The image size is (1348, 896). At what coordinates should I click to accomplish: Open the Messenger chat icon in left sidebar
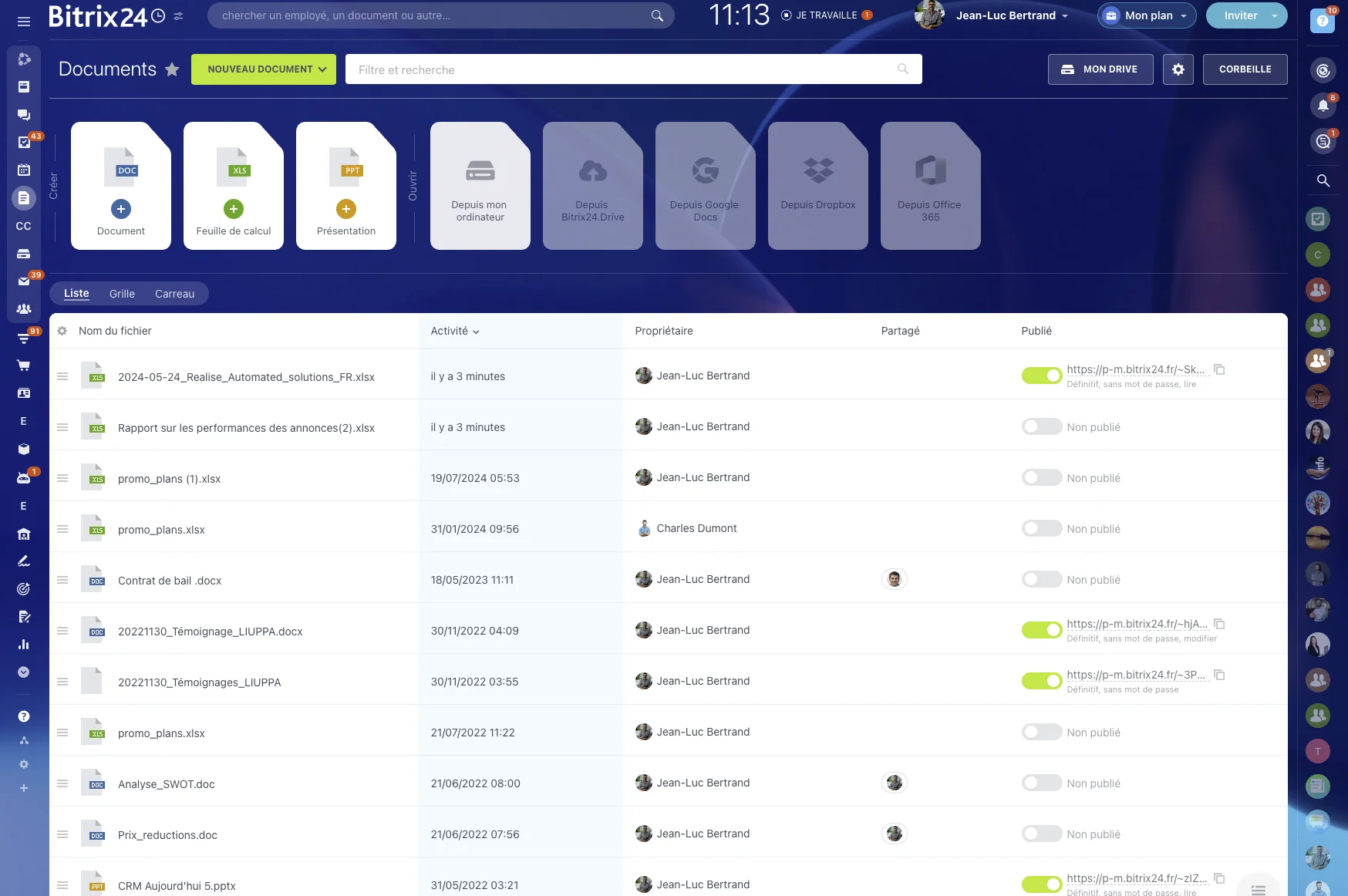(x=24, y=115)
